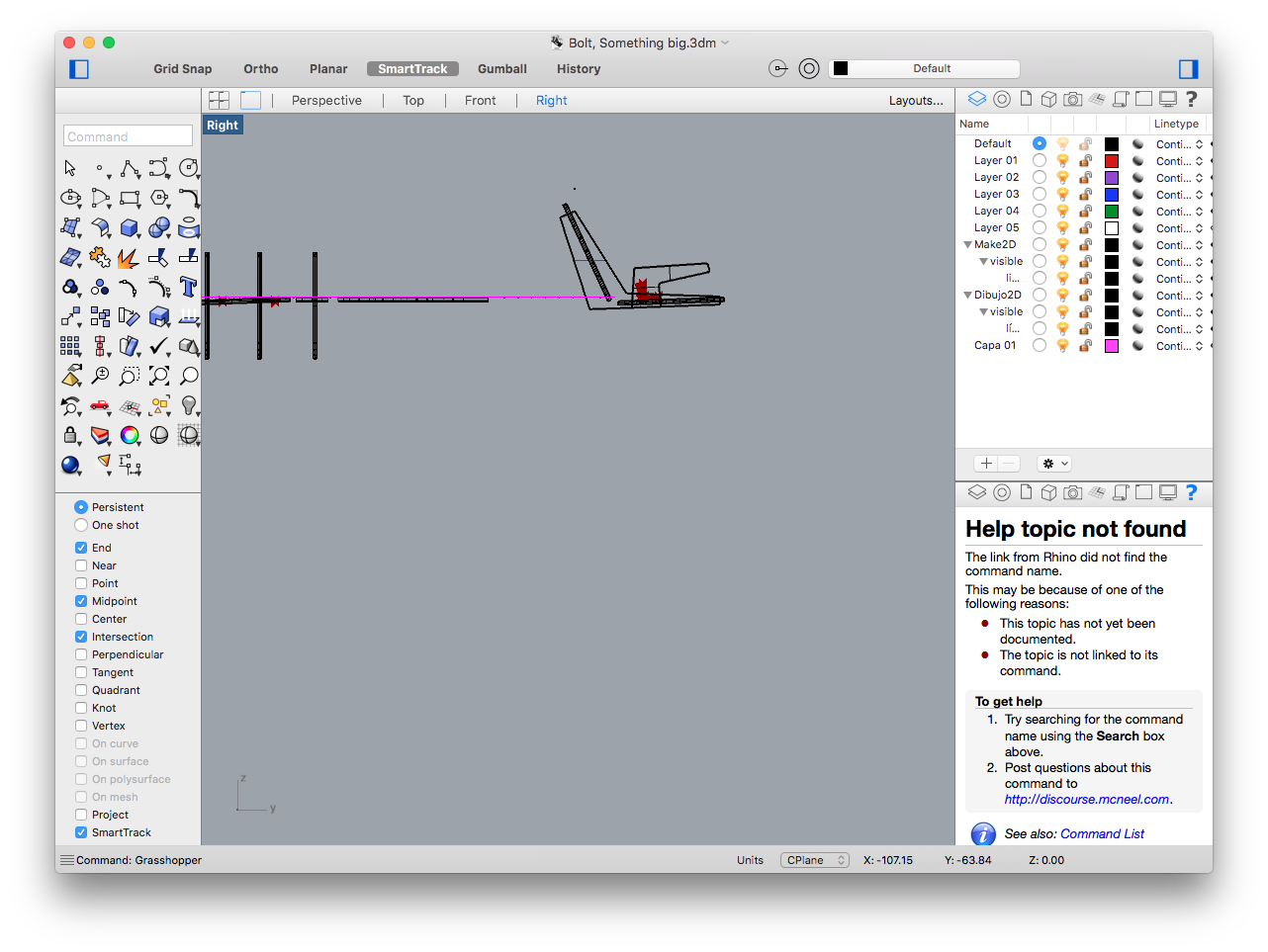Create a solid Box primitive

point(130,227)
